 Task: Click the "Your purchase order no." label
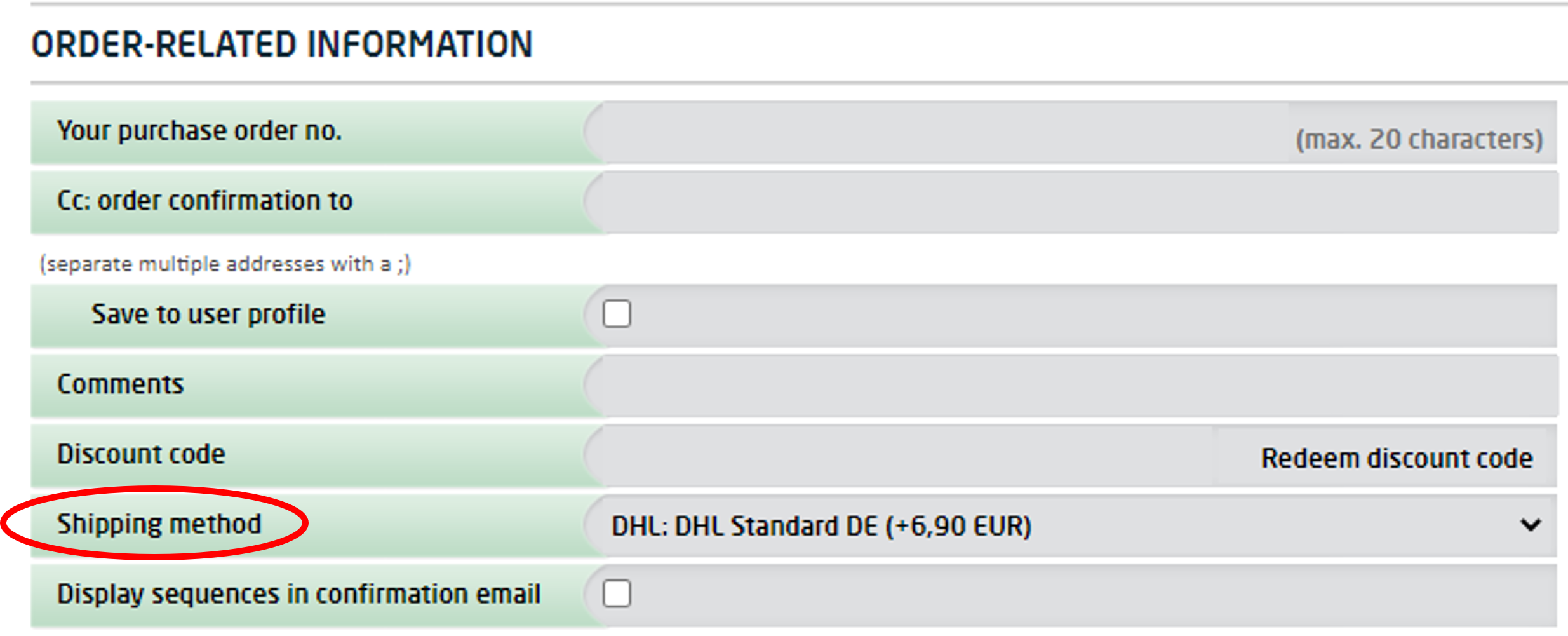(199, 132)
